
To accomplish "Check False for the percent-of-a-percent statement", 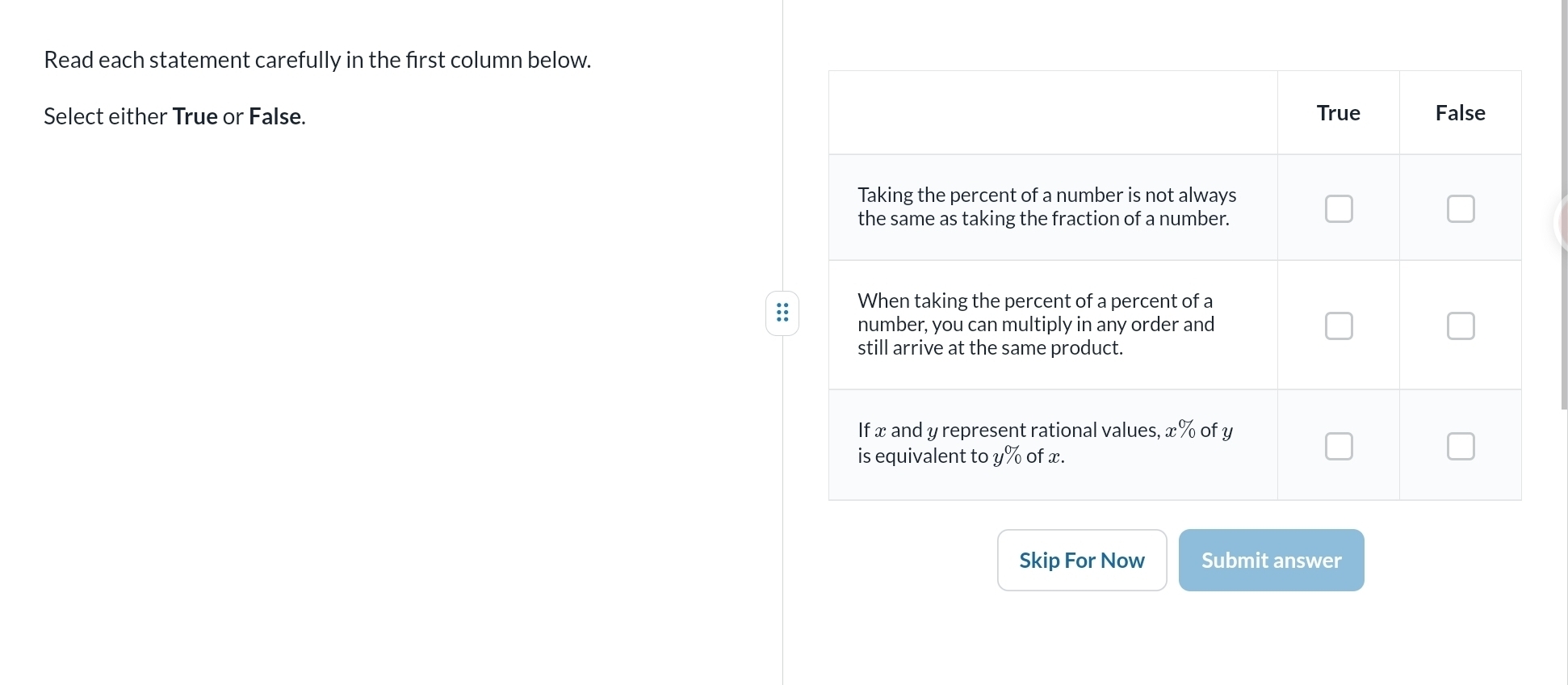I will (1460, 326).
